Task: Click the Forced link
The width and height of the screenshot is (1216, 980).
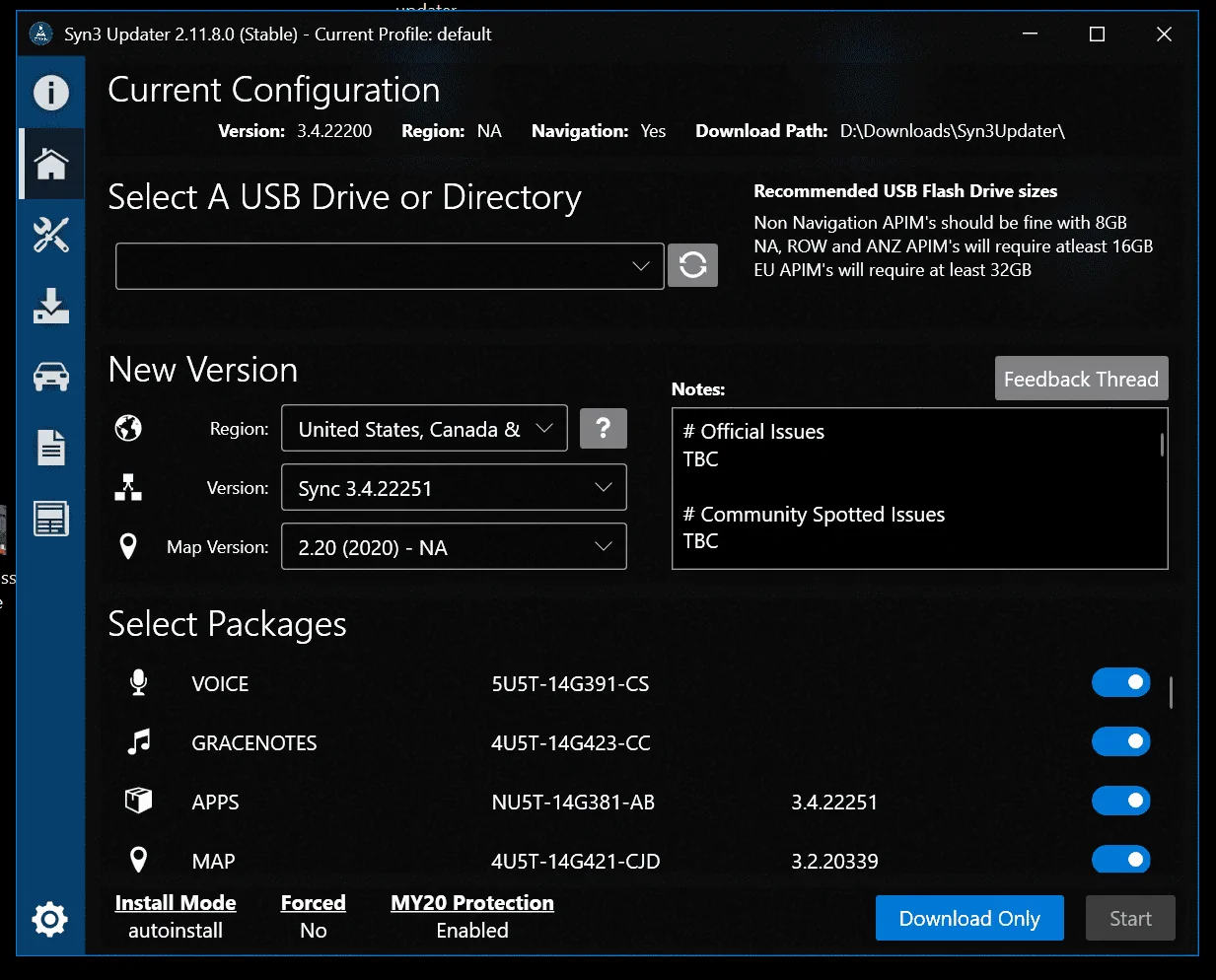Action: click(x=314, y=903)
